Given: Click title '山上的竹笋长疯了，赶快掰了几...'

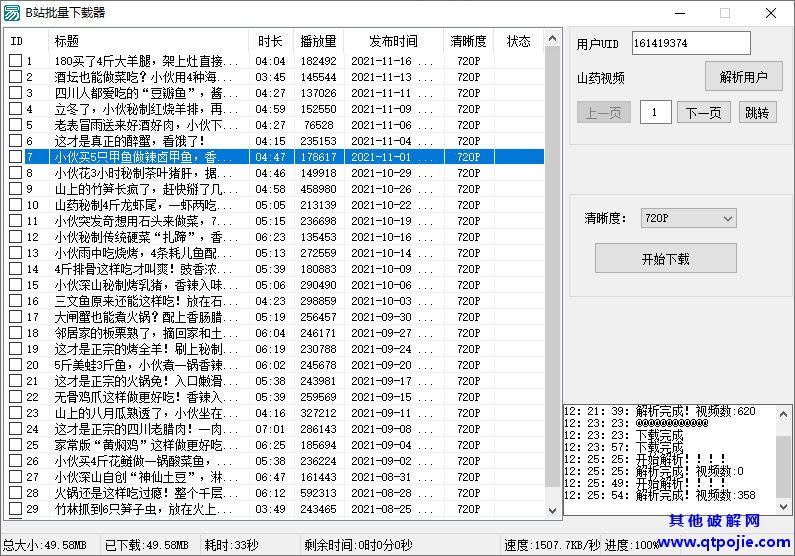Looking at the screenshot, I should tap(146, 189).
